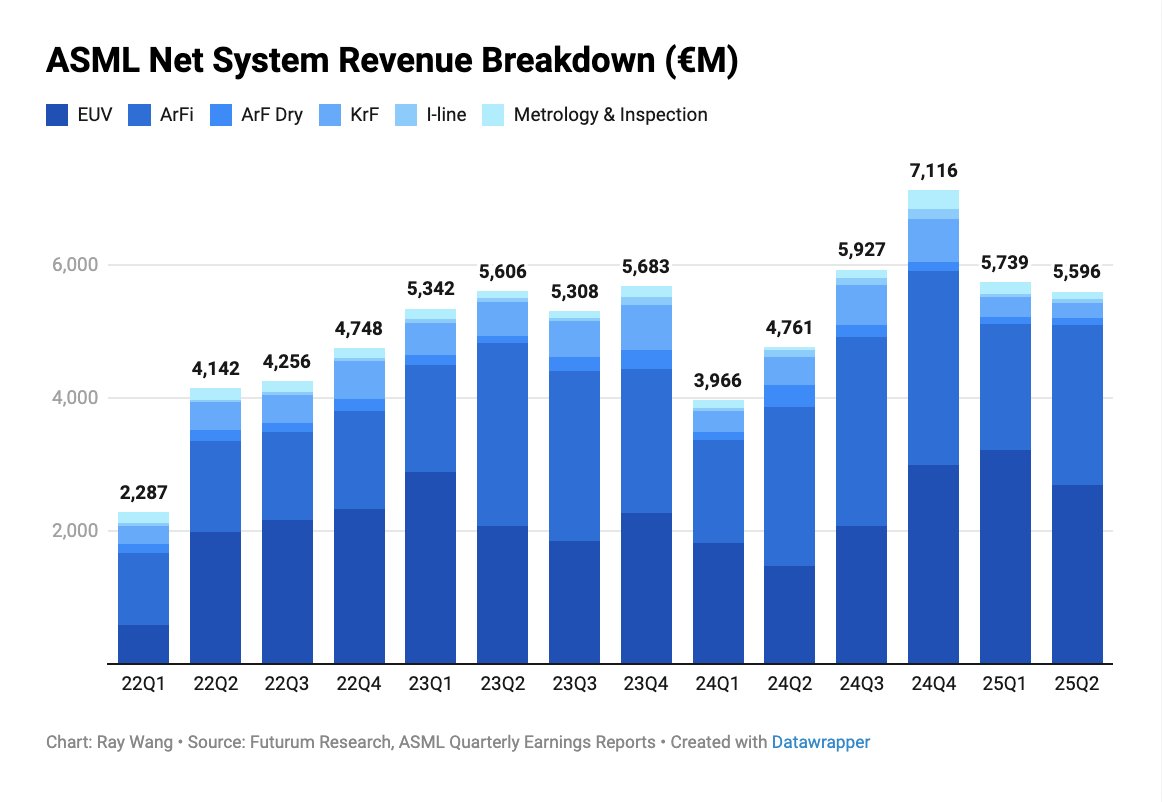
Task: Click the 24Q2 axis label
Action: pos(789,683)
